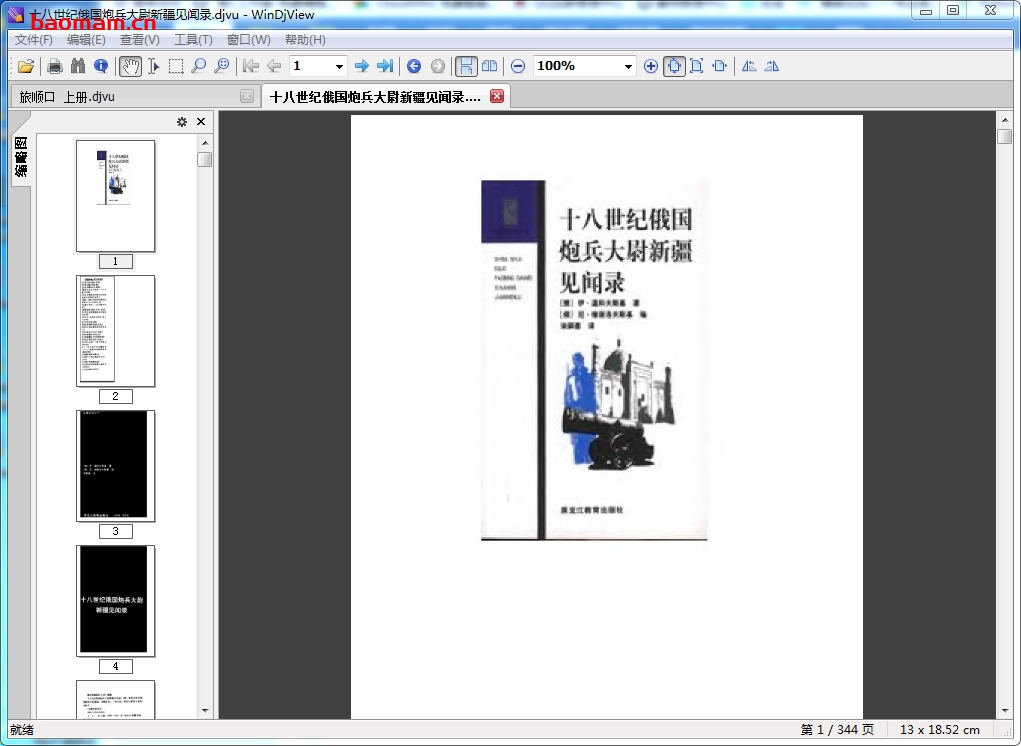Open the page number dropdown
1021x746 pixels.
click(x=338, y=66)
